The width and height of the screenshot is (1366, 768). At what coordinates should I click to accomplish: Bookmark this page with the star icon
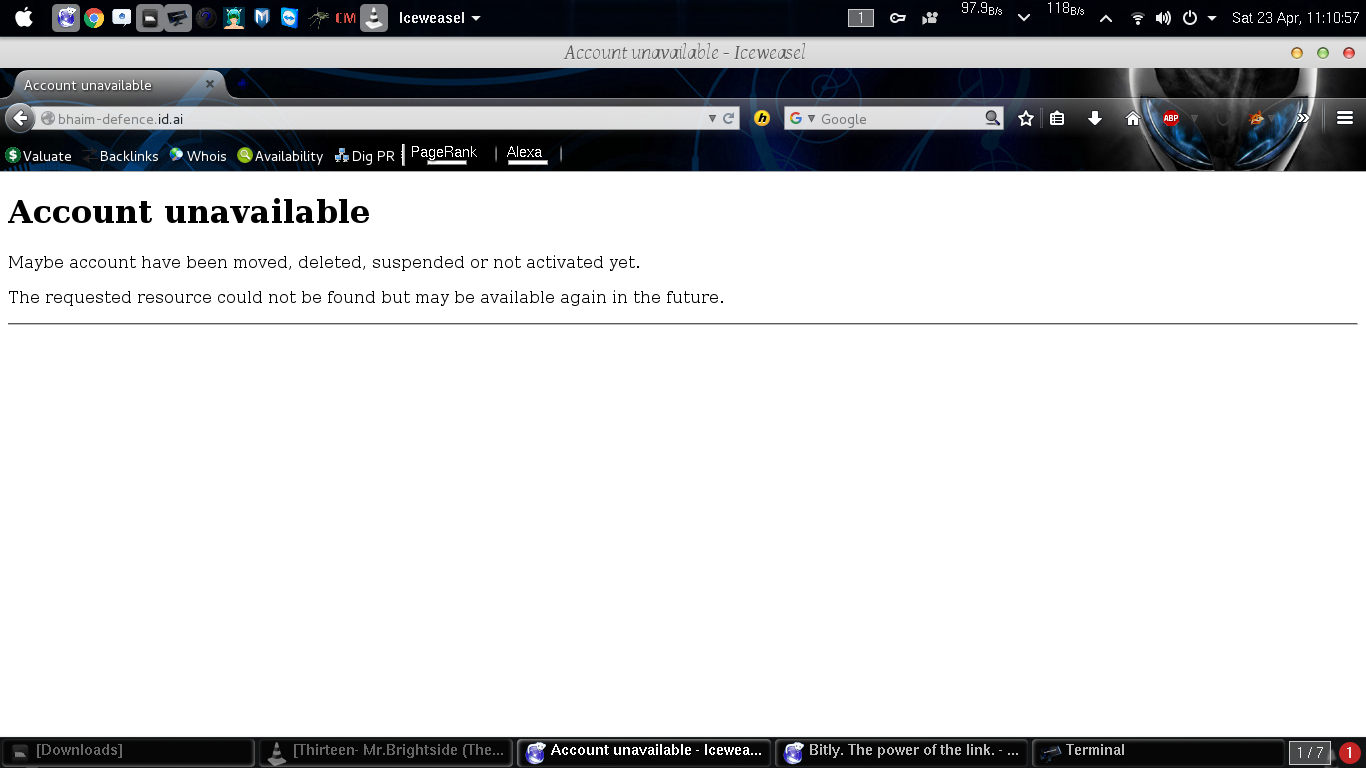tap(1025, 117)
